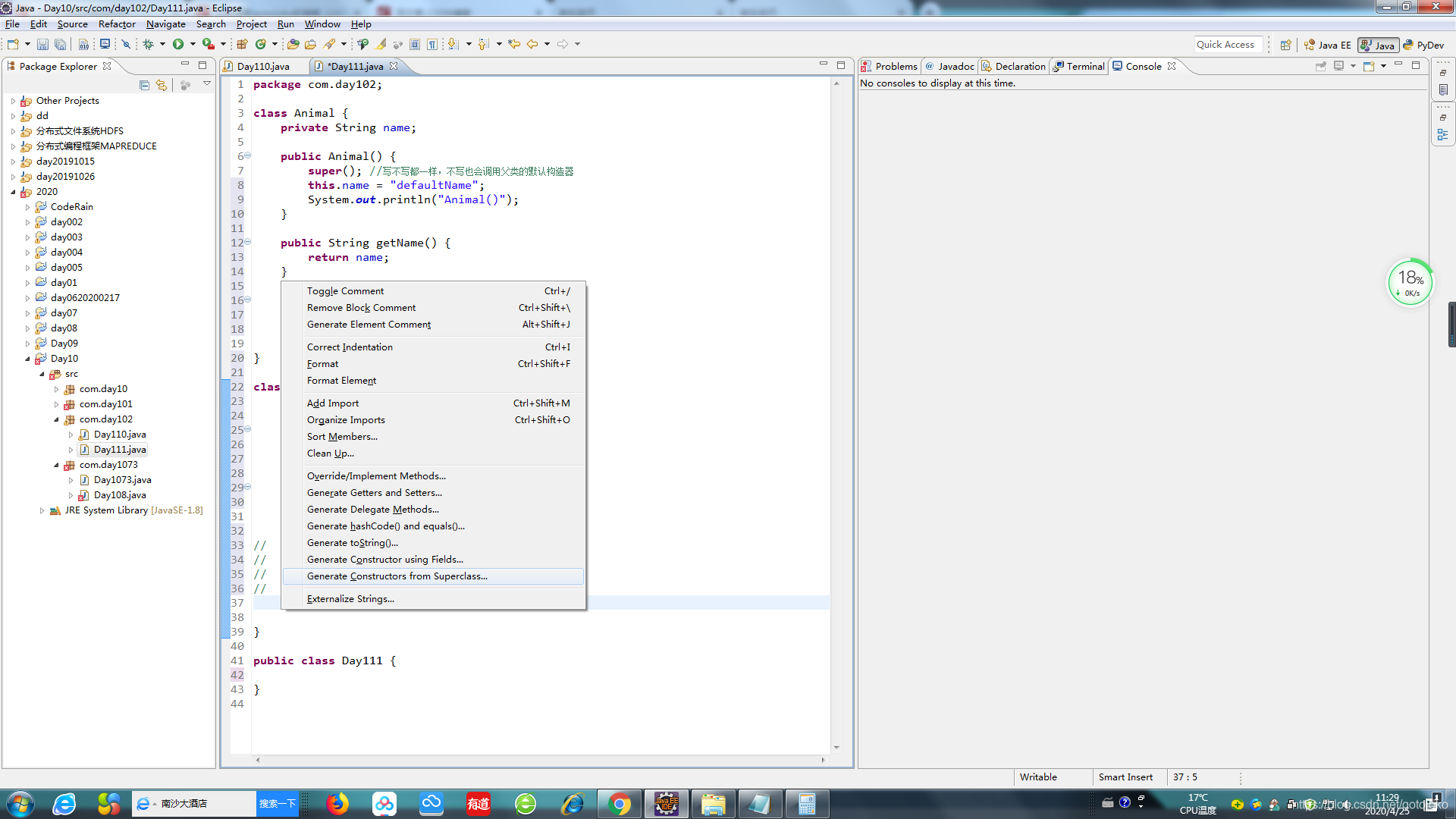Switch to the Java EE perspective
The width and height of the screenshot is (1456, 819).
point(1327,45)
